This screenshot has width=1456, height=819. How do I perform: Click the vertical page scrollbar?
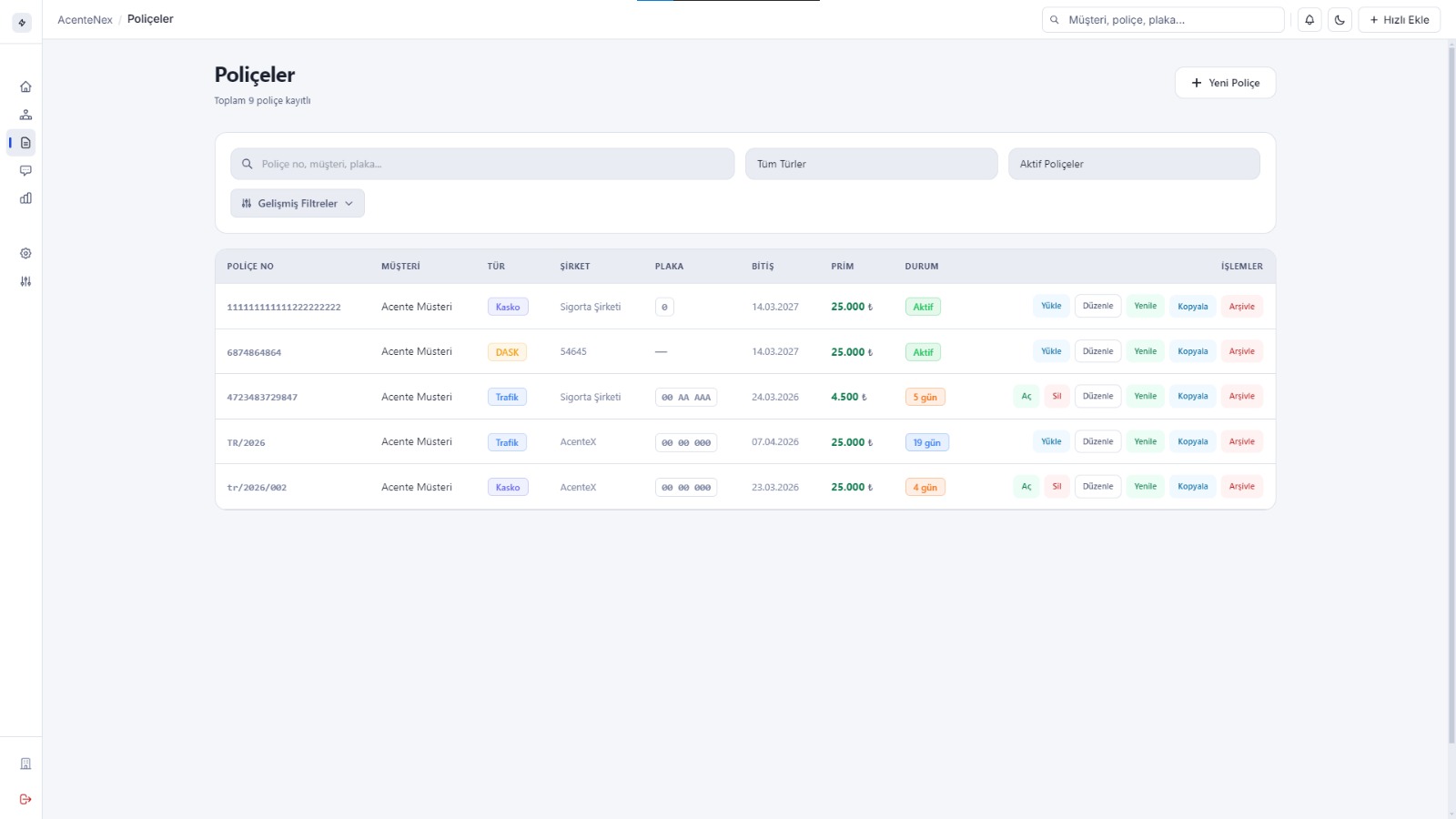pos(1451,391)
